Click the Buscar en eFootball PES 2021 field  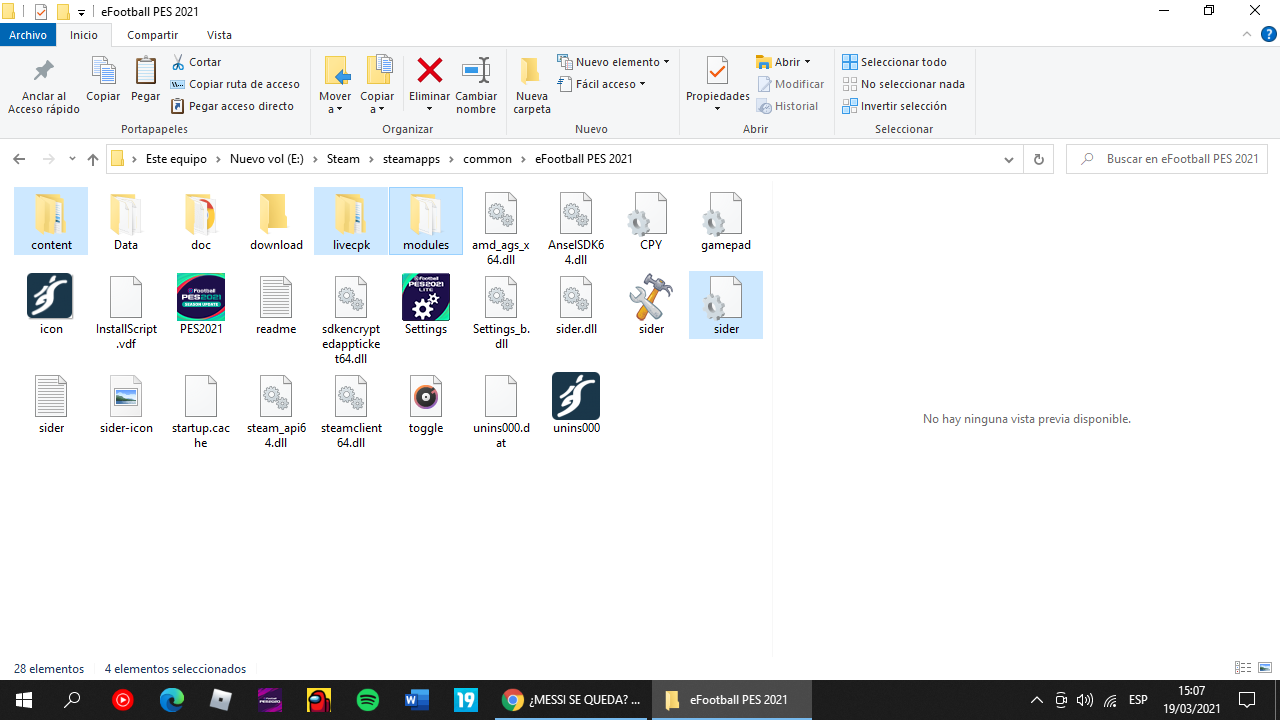coord(1167,159)
